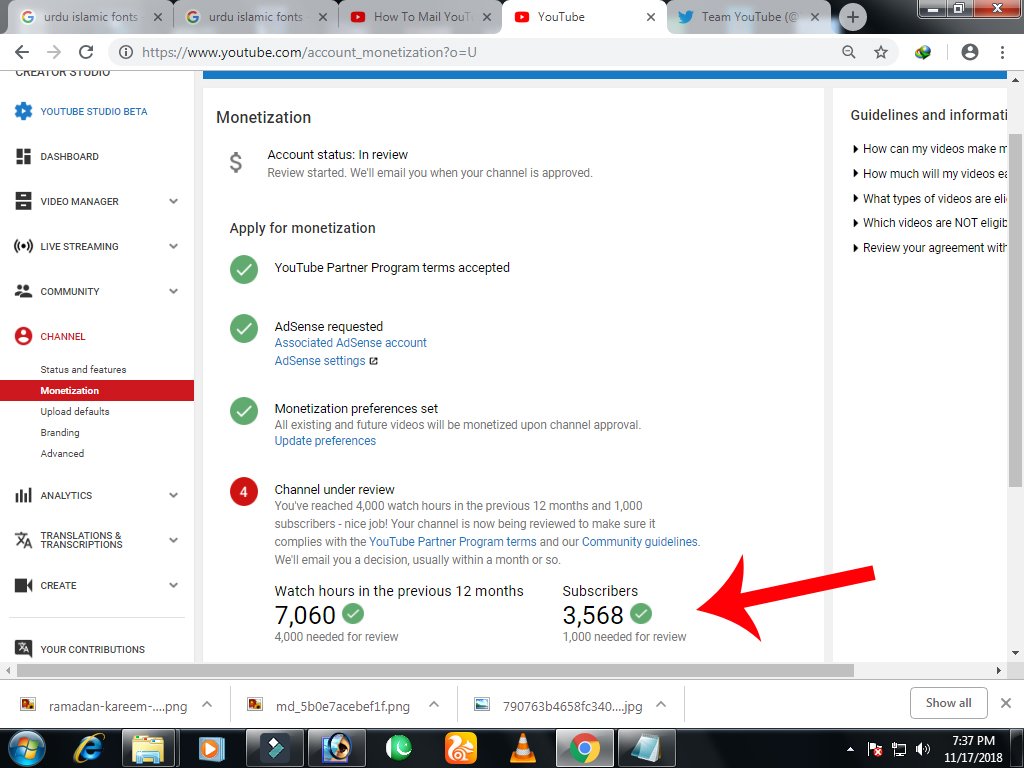The height and width of the screenshot is (768, 1024).
Task: Click the Community people icon
Action: [24, 291]
